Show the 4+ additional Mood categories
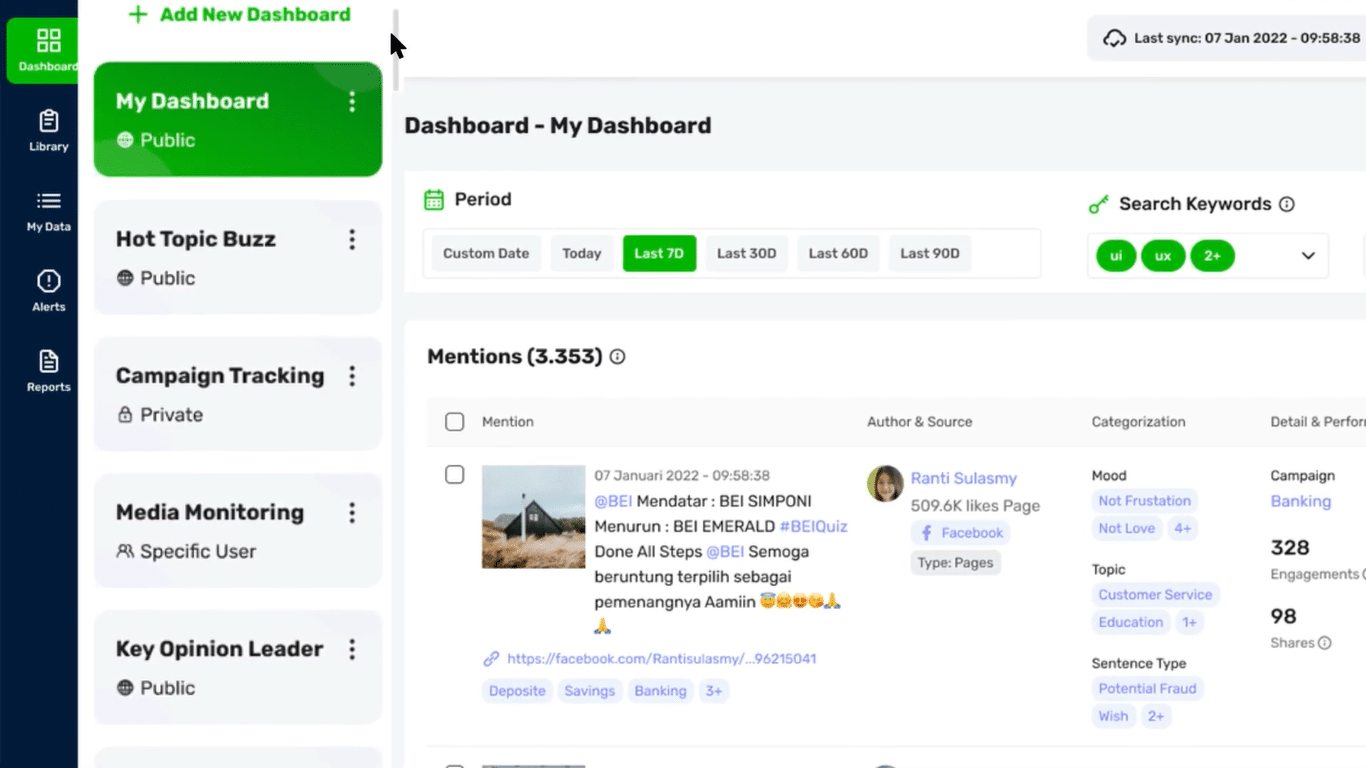This screenshot has width=1366, height=768. [x=1182, y=529]
